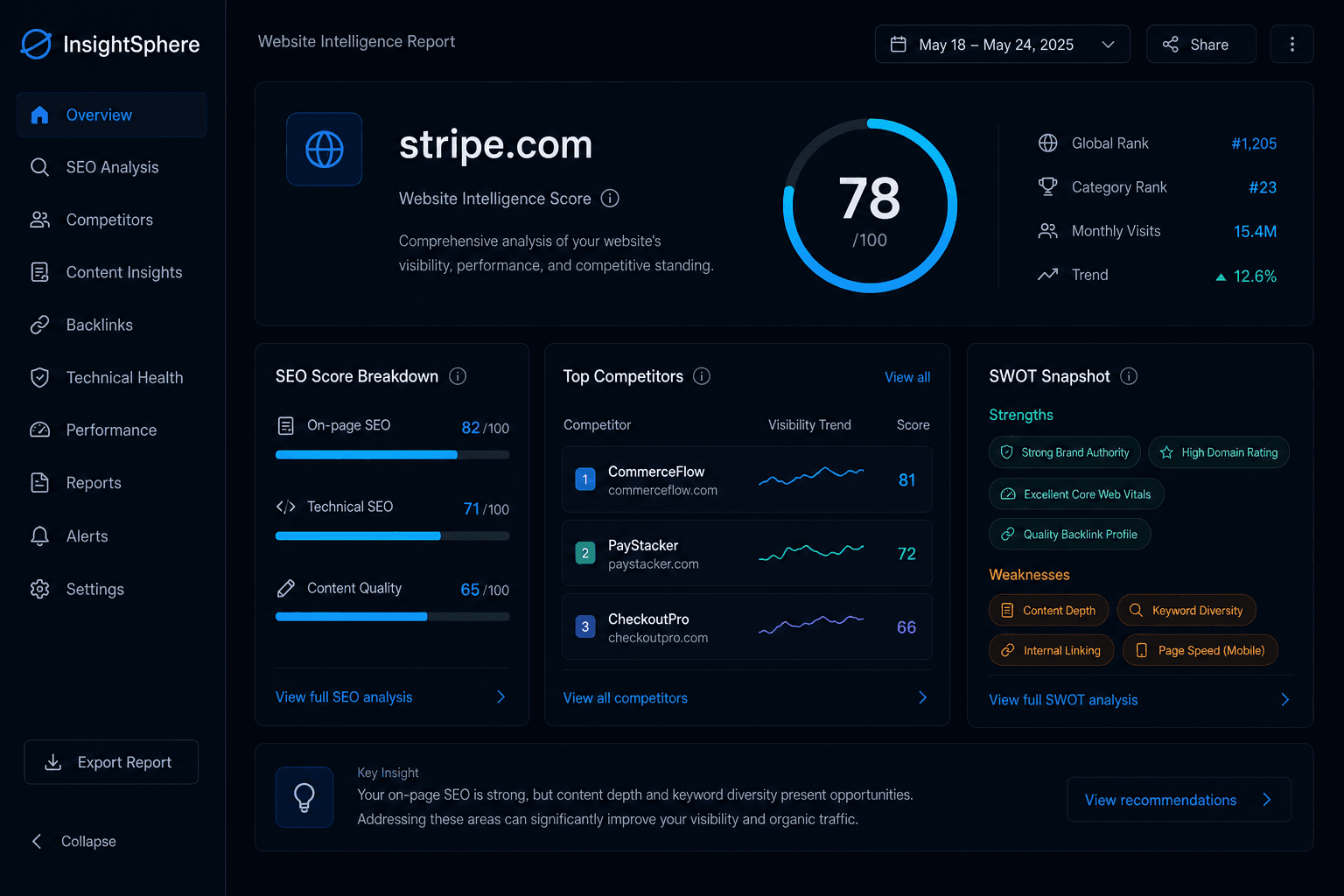Click the Strong Brand Authority tag

point(1065,452)
